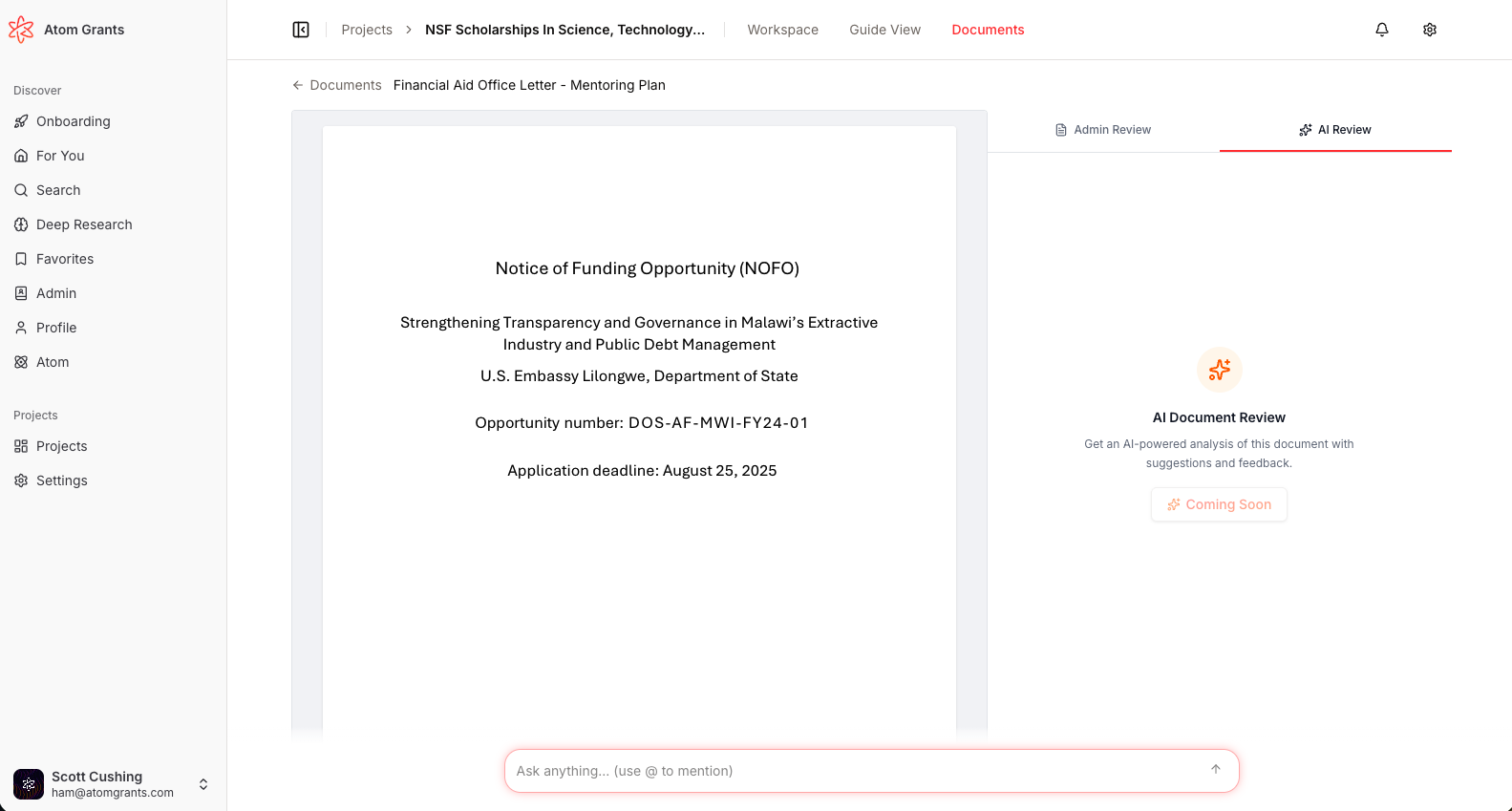Click the Coming Soon button
This screenshot has height=811, width=1512.
click(x=1219, y=504)
